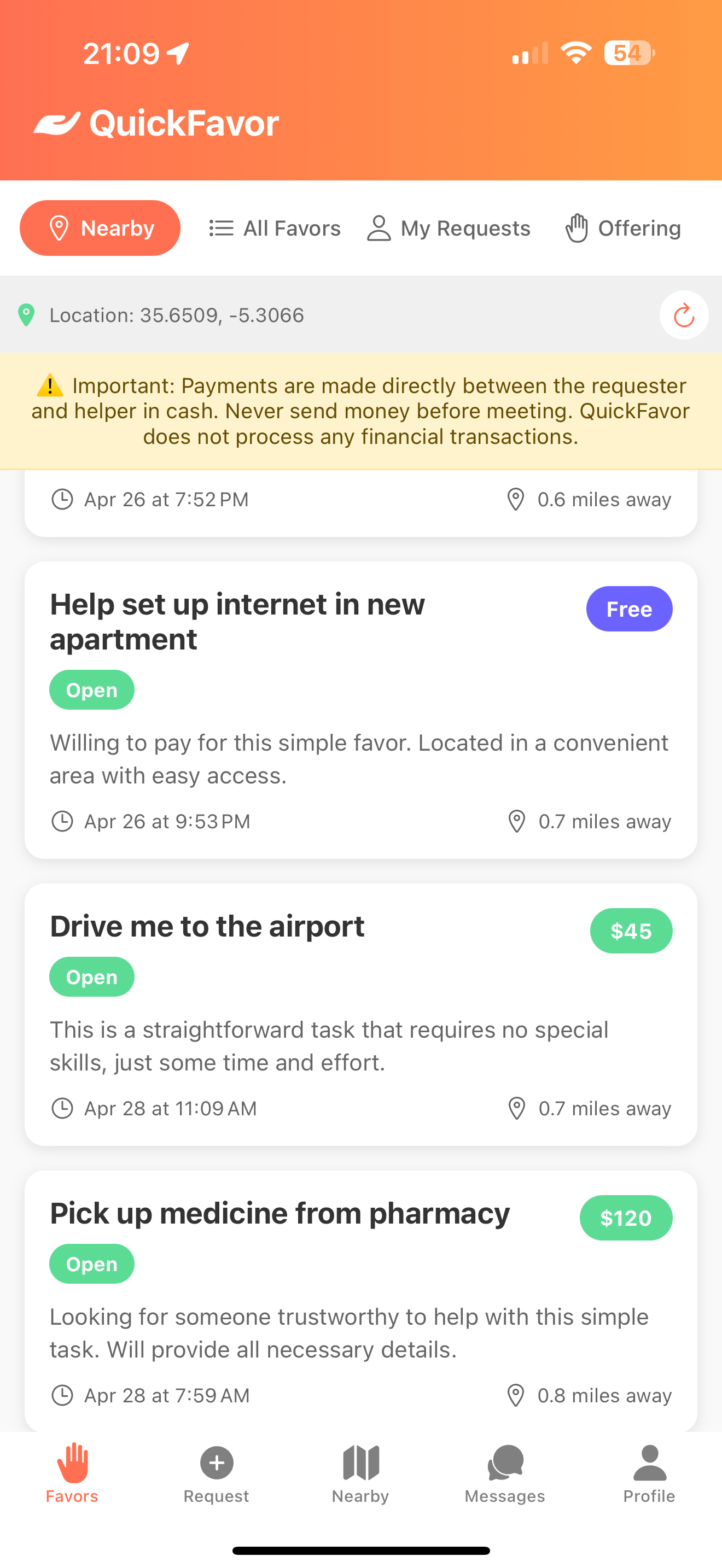Tap the payment warning banner
This screenshot has width=722, height=1568.
pyautogui.click(x=361, y=412)
